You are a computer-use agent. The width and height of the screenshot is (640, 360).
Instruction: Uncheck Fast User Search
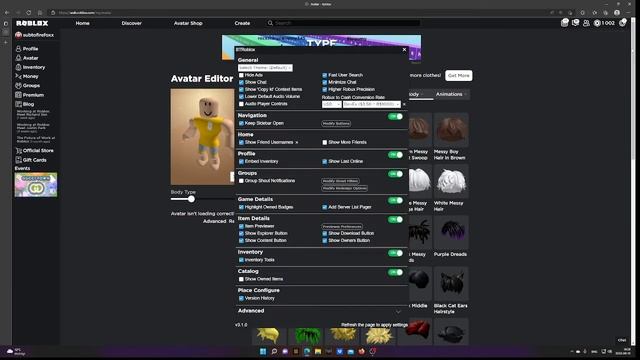tap(325, 76)
